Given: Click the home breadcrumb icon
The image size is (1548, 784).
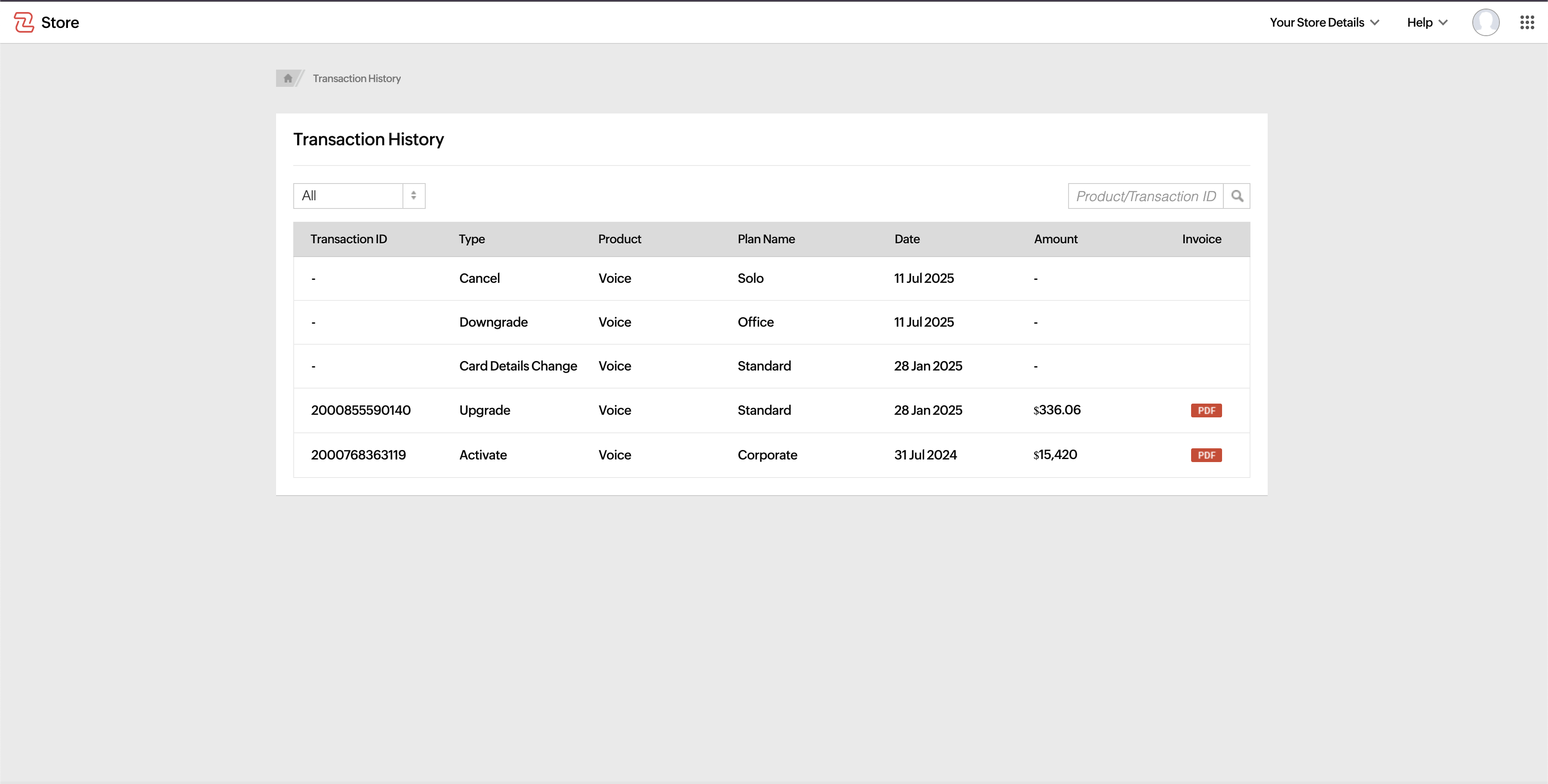Looking at the screenshot, I should coord(288,78).
